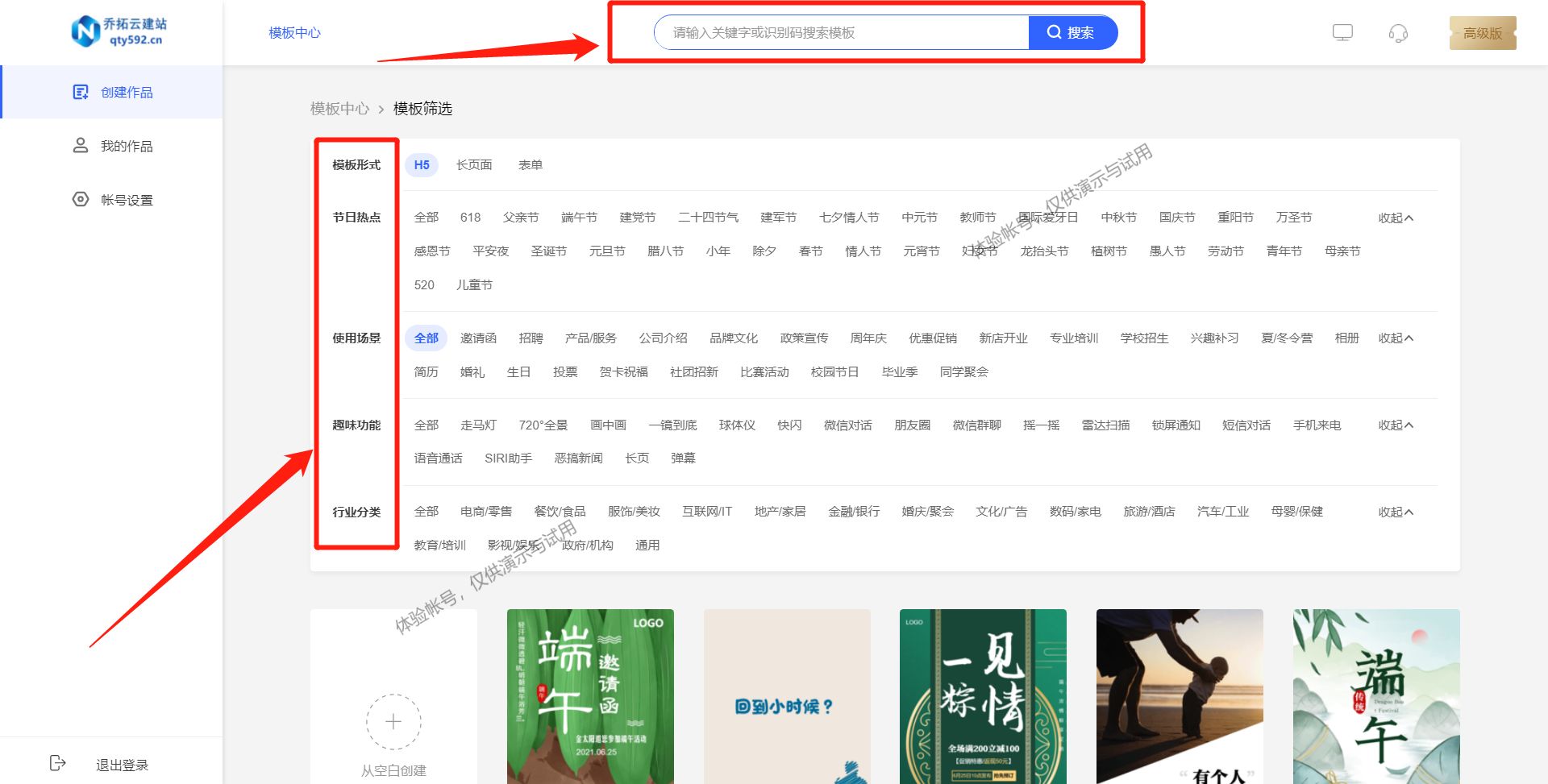Image resolution: width=1548 pixels, height=784 pixels.
Task: Select the H5 template format filter
Action: point(421,164)
